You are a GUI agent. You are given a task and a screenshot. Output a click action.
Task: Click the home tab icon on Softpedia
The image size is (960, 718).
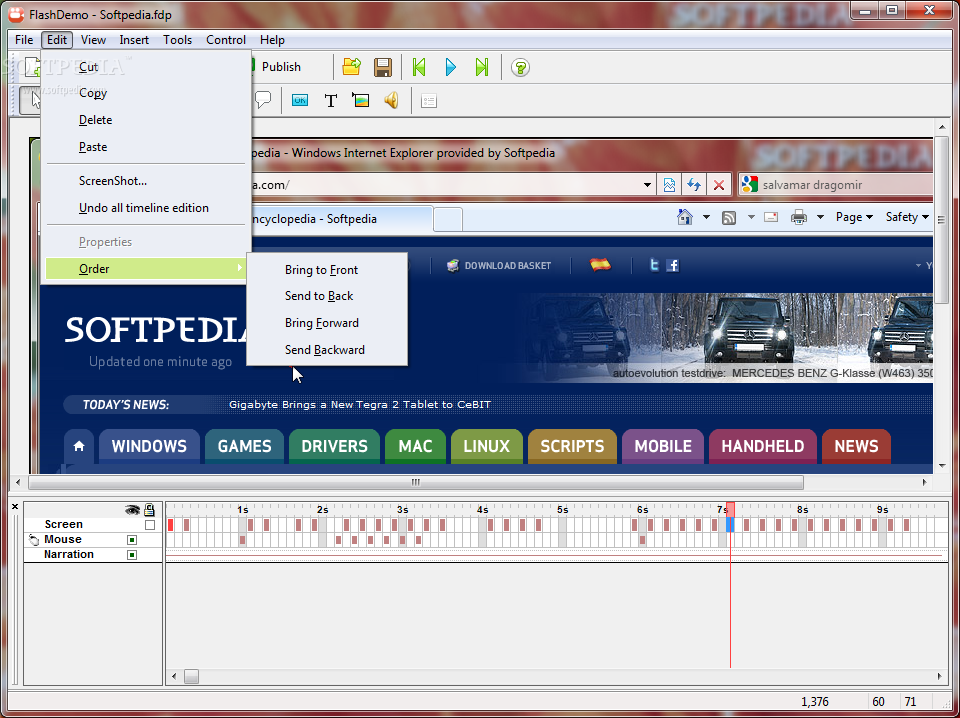coord(79,446)
